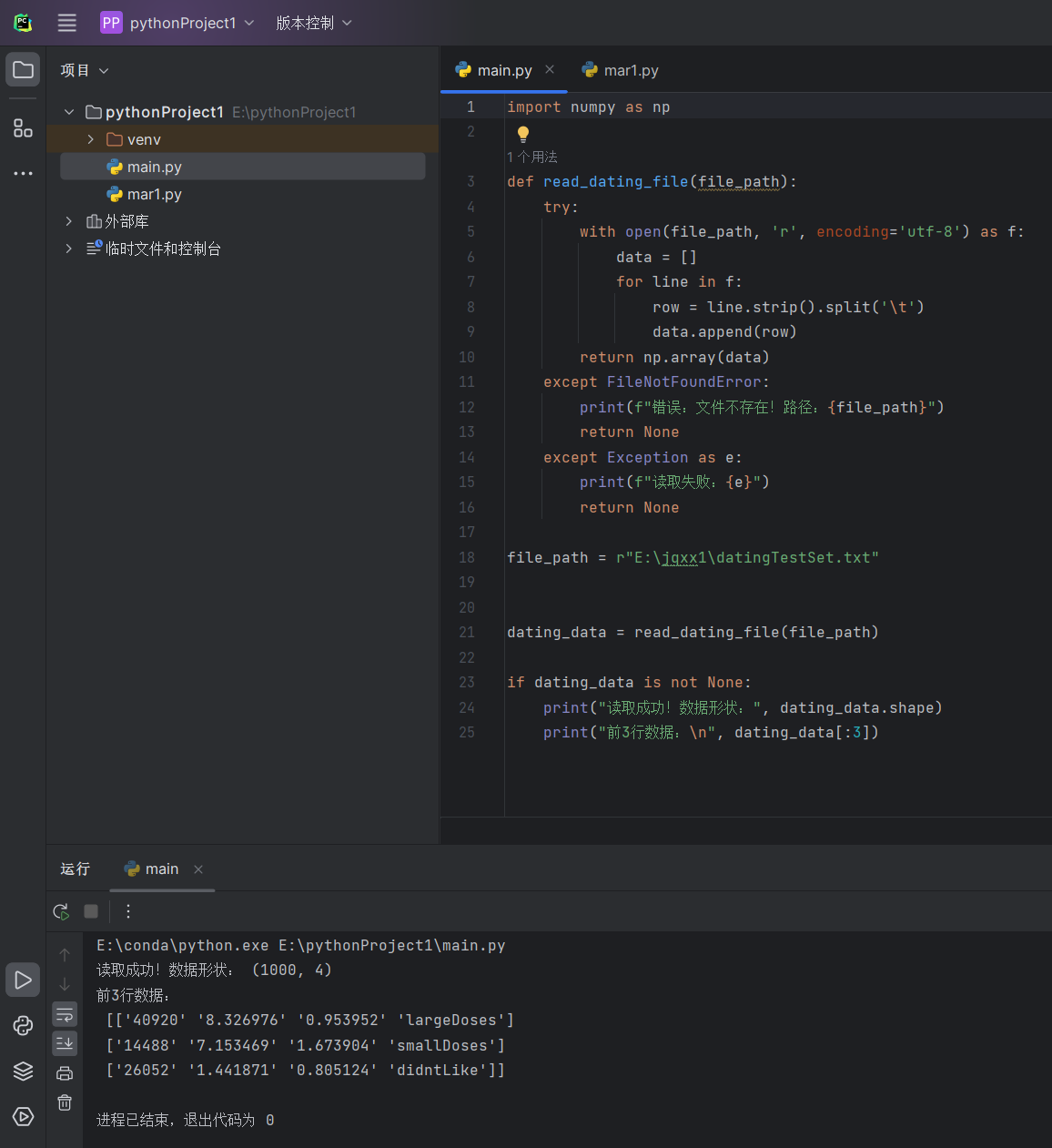The width and height of the screenshot is (1052, 1148).
Task: Open the 版本控制 dropdown
Action: (314, 23)
